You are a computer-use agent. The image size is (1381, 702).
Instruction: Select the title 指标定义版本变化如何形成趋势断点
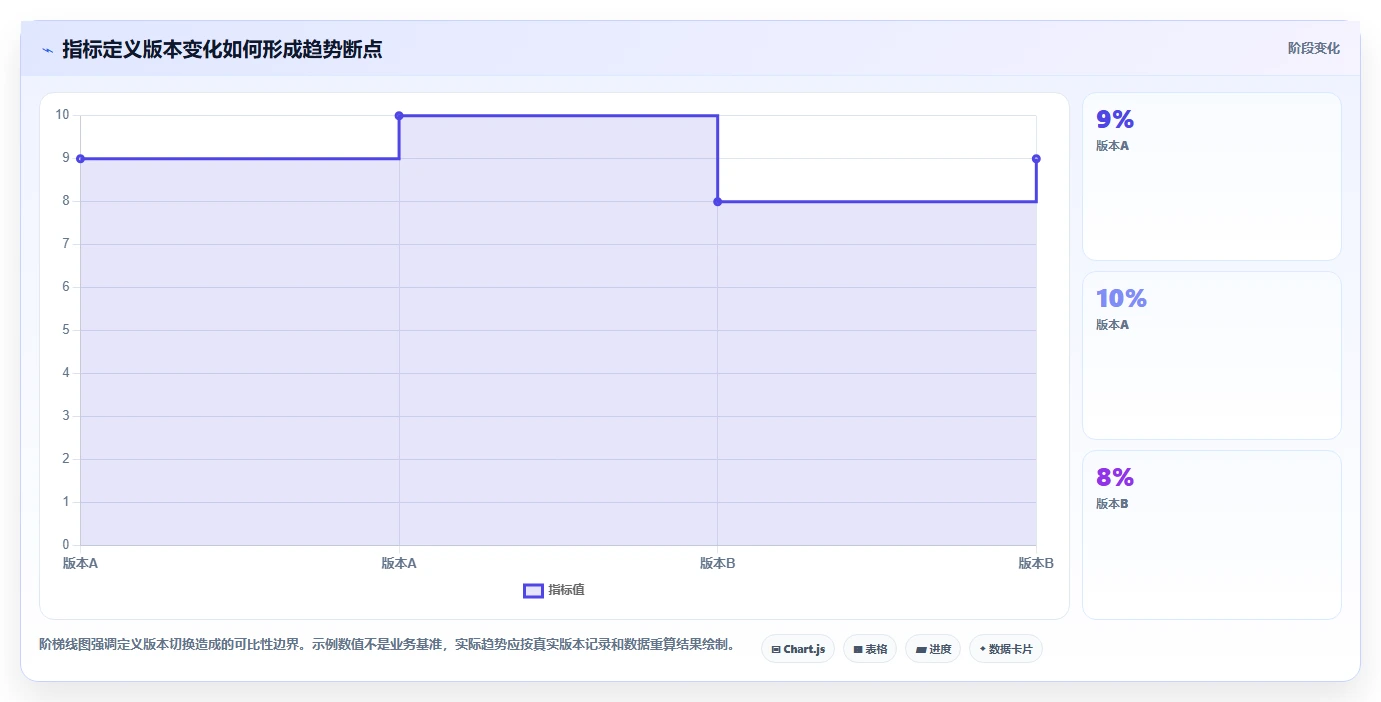[x=222, y=49]
